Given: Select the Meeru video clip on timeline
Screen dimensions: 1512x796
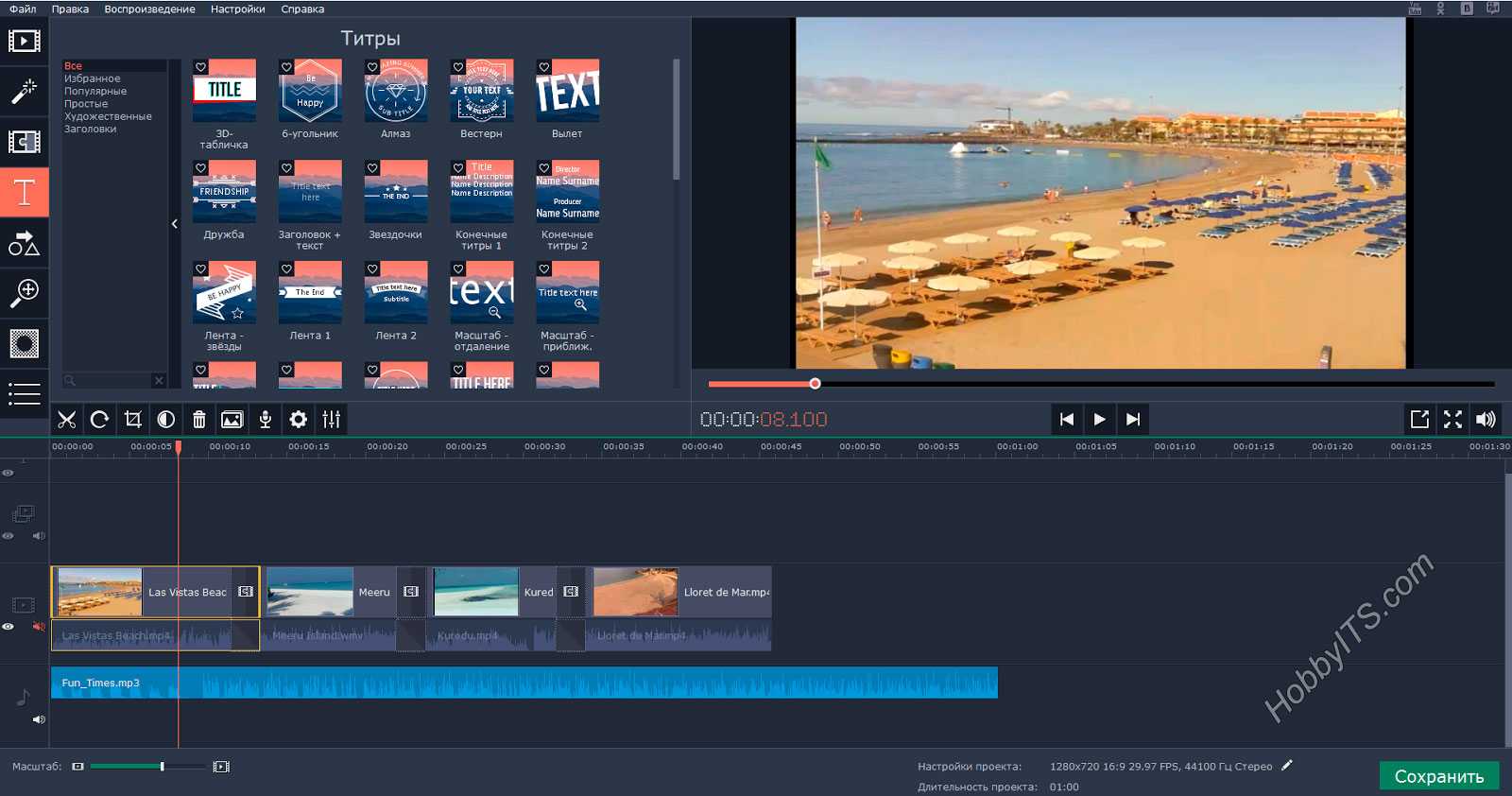Looking at the screenshot, I should click(x=330, y=592).
